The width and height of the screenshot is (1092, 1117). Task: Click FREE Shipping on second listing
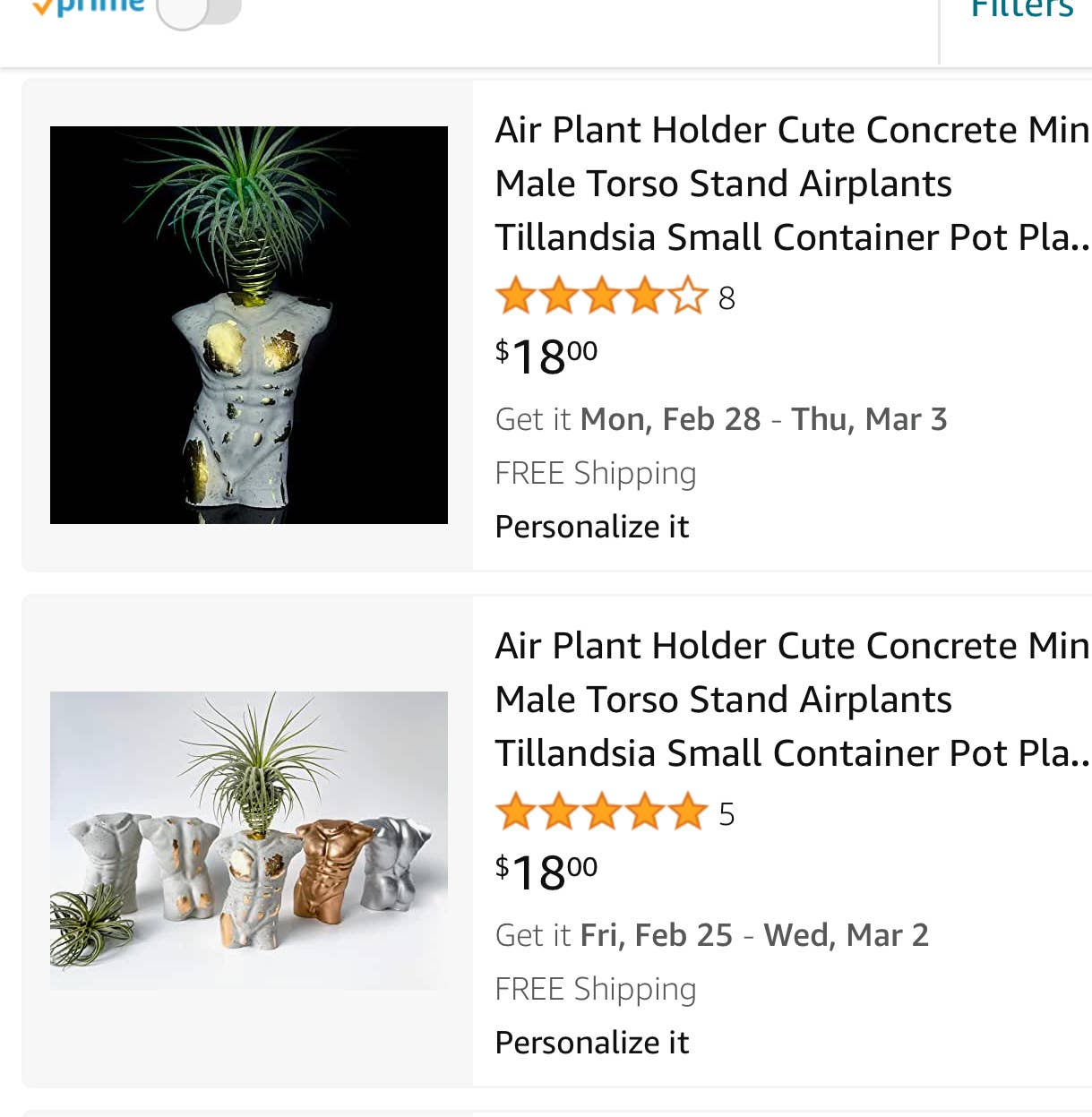596,989
